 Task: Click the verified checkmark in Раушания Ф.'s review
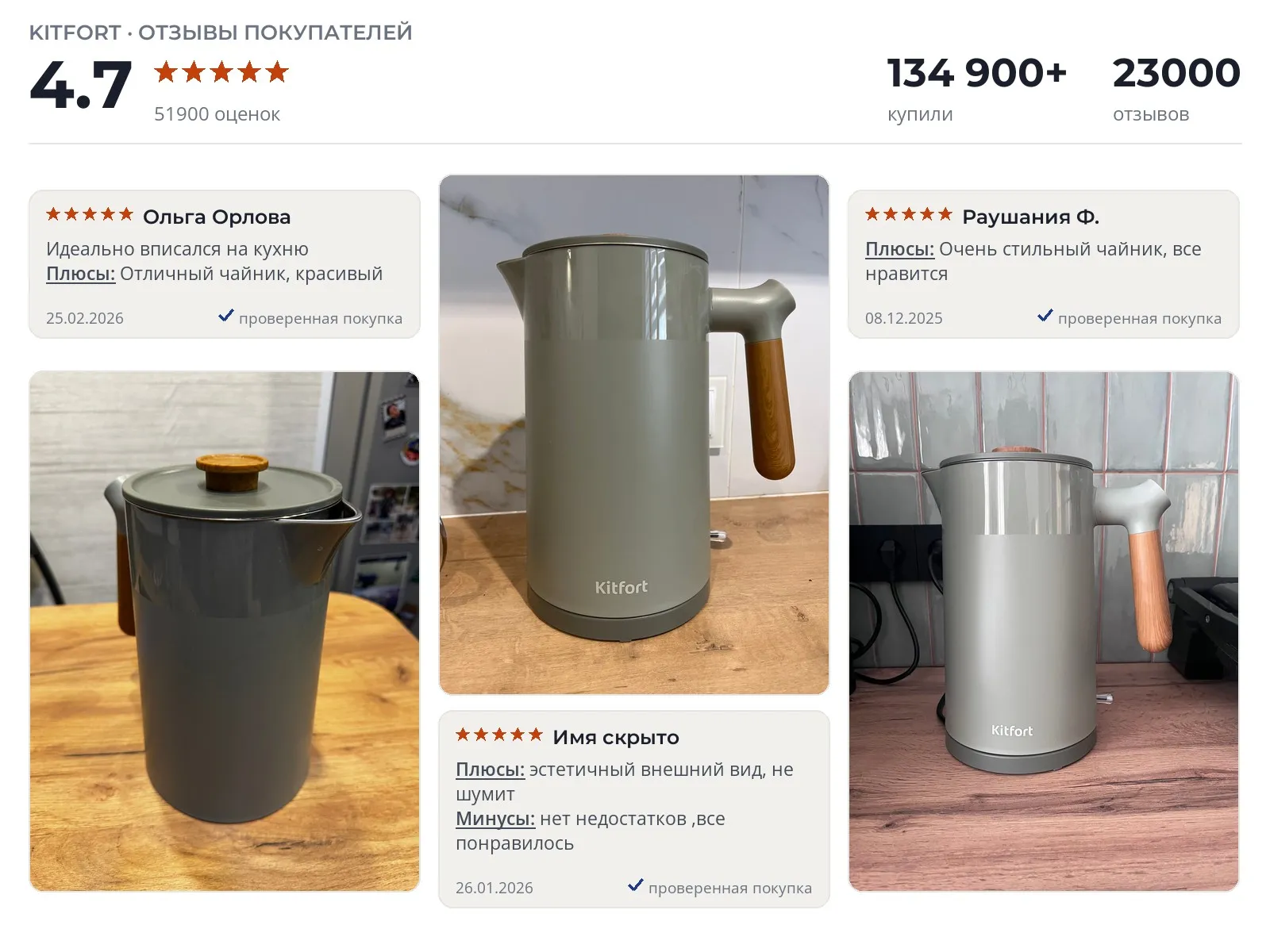coord(1045,316)
